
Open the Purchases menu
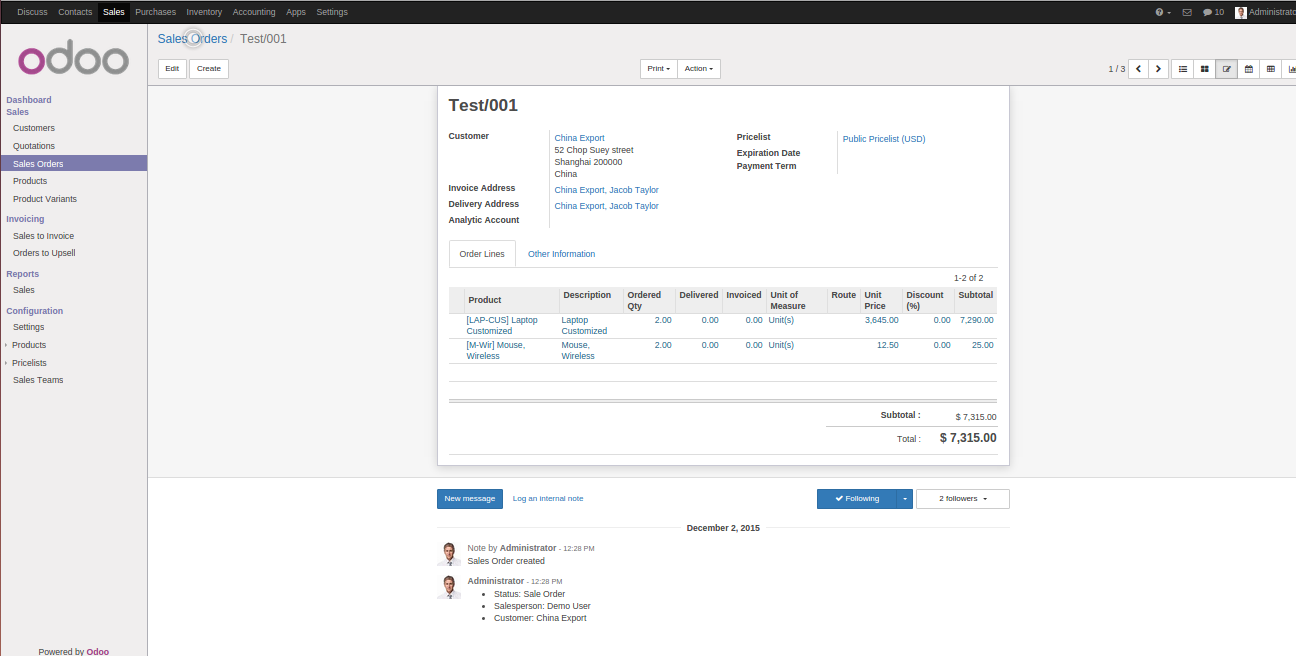click(x=155, y=12)
